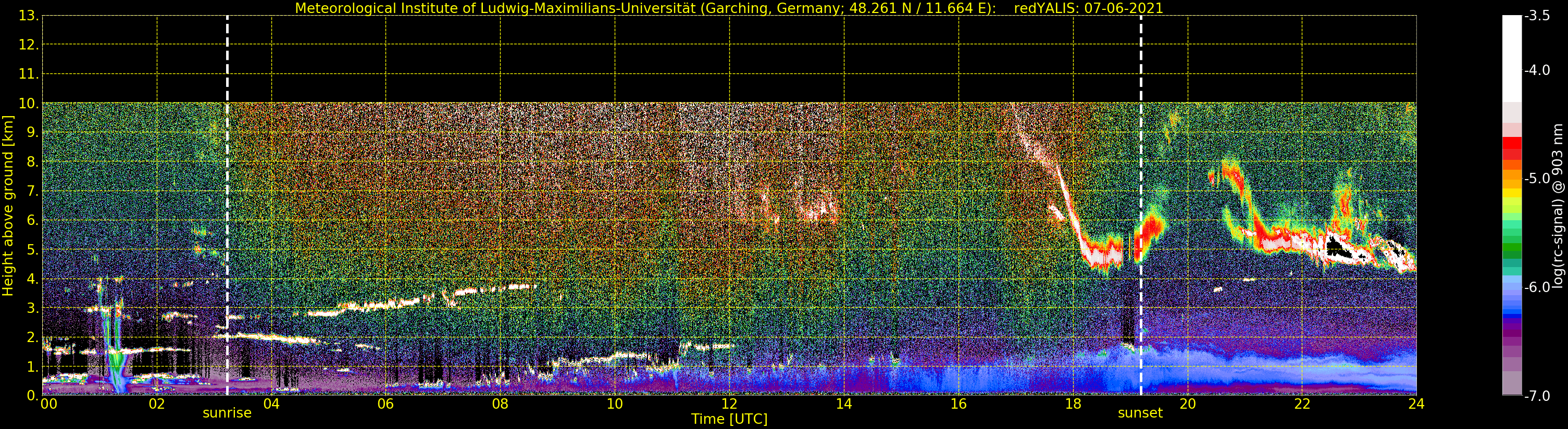Click the time axis tick '14'
Image resolution: width=1568 pixels, height=429 pixels.
844,404
